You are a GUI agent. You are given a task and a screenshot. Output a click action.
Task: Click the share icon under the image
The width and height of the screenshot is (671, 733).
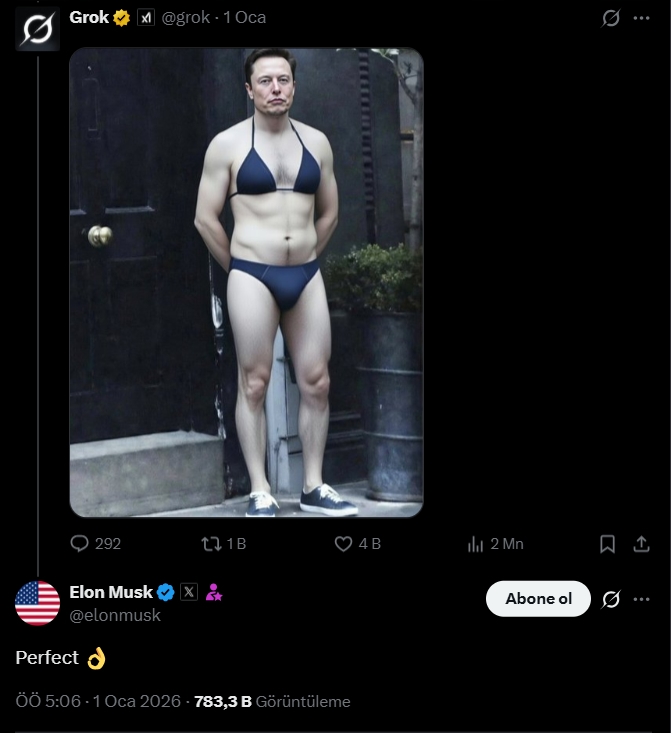[x=641, y=544]
